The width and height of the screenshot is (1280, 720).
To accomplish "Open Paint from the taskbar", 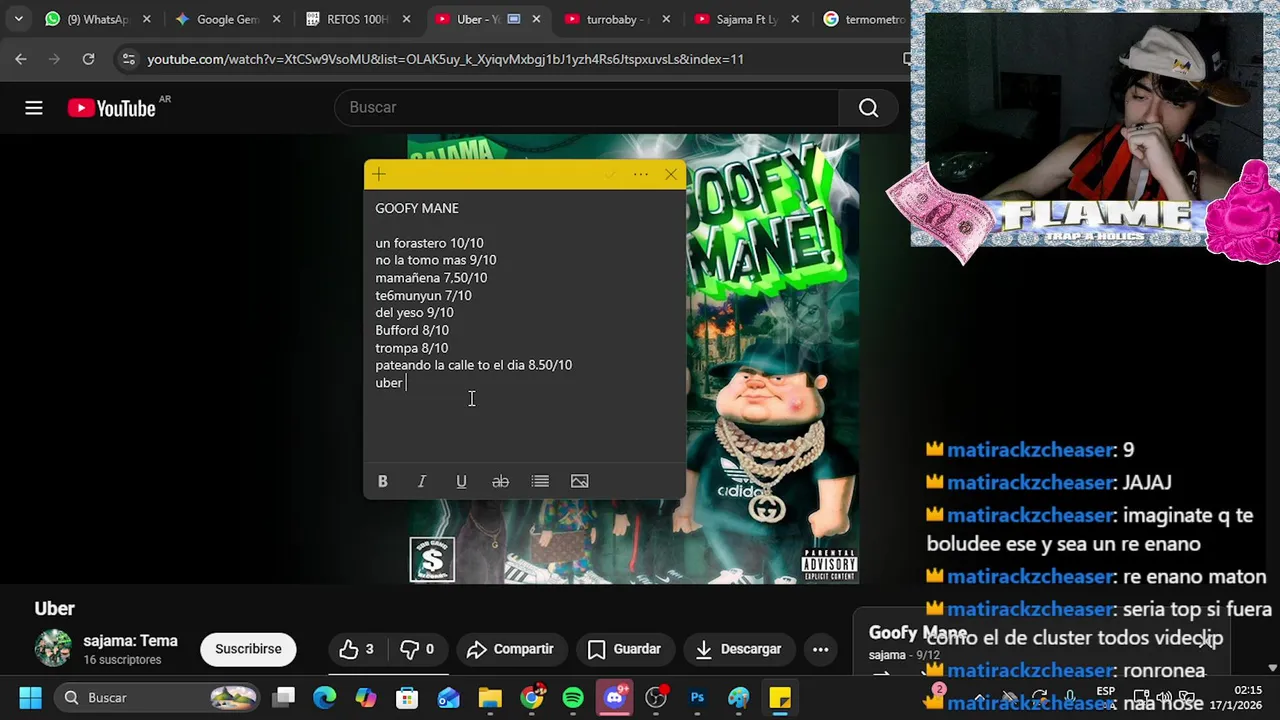I will point(738,697).
